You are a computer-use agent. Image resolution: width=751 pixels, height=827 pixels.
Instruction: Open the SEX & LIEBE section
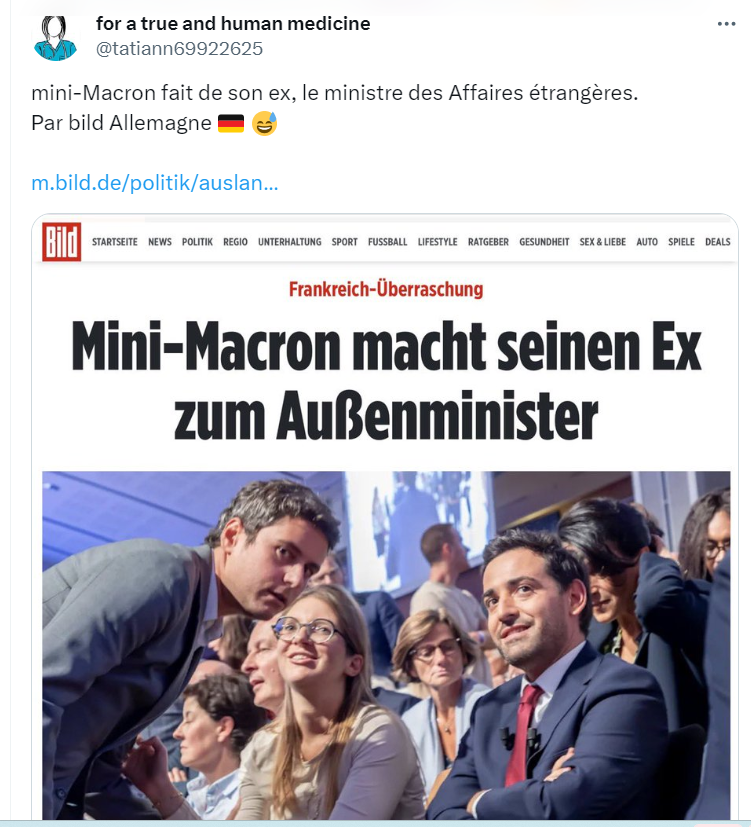pos(603,242)
